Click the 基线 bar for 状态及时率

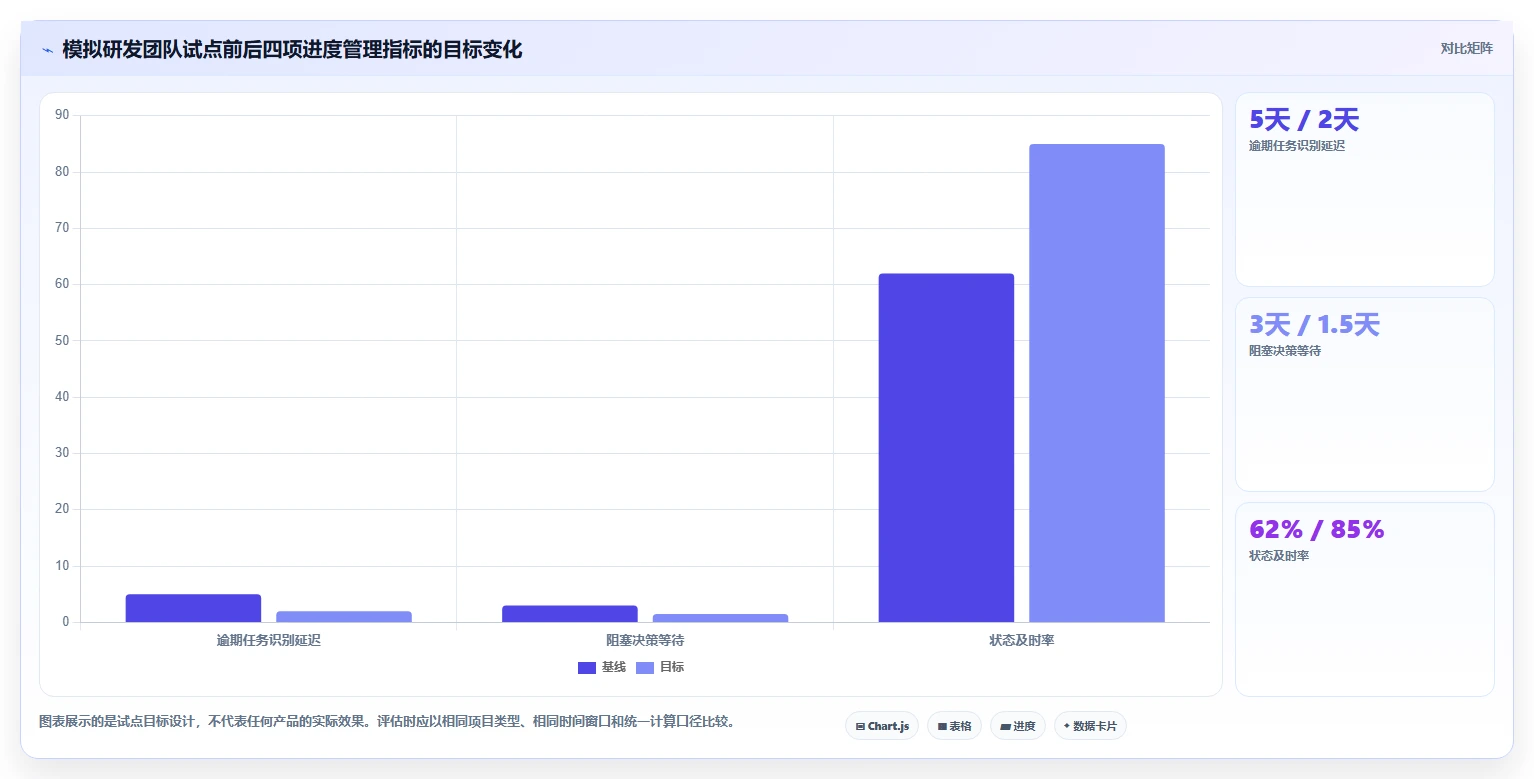pos(946,448)
